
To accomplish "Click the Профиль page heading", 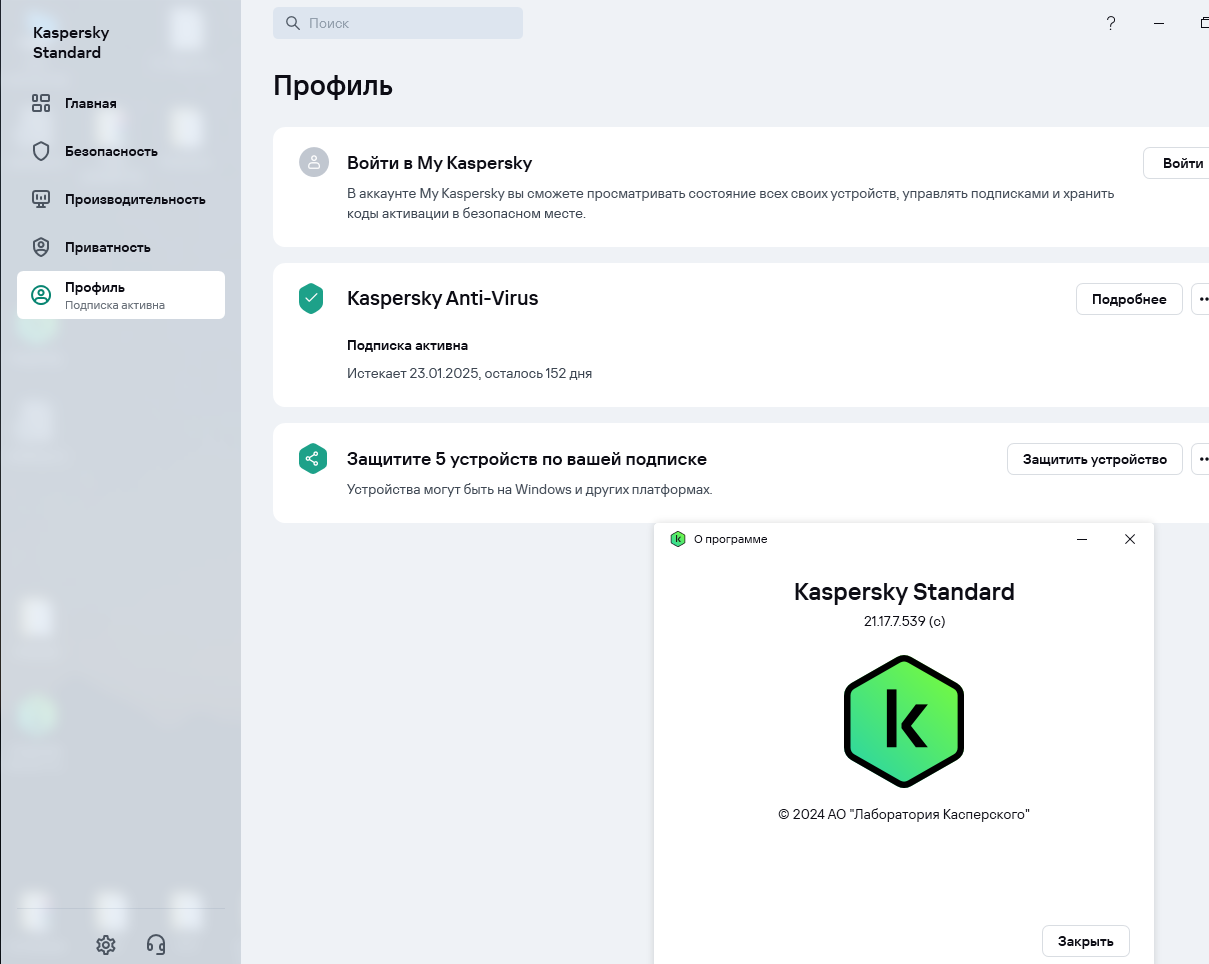I will click(333, 86).
